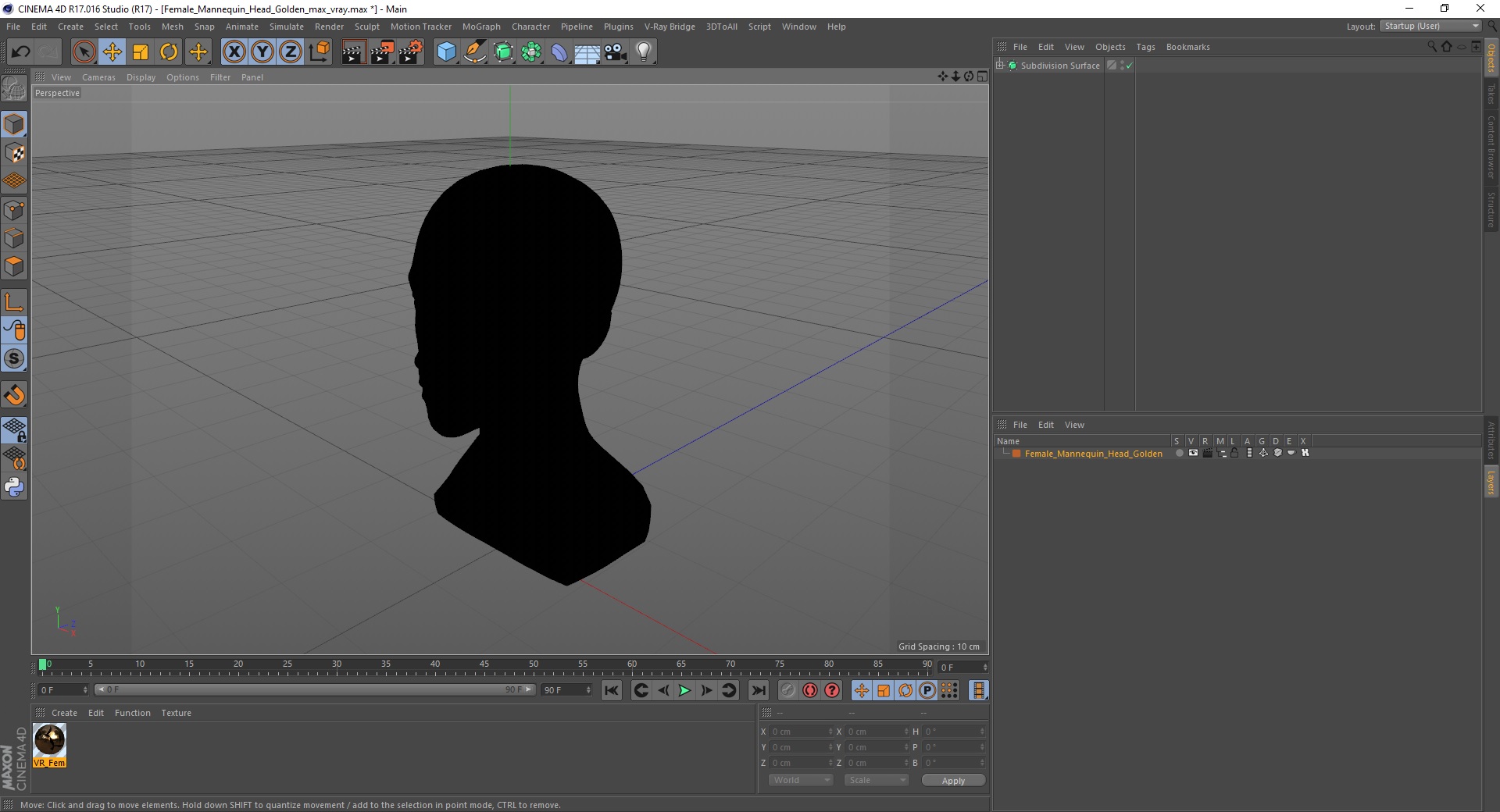Open the MoGraph Array objects icon
This screenshot has width=1500, height=812.
point(531,52)
